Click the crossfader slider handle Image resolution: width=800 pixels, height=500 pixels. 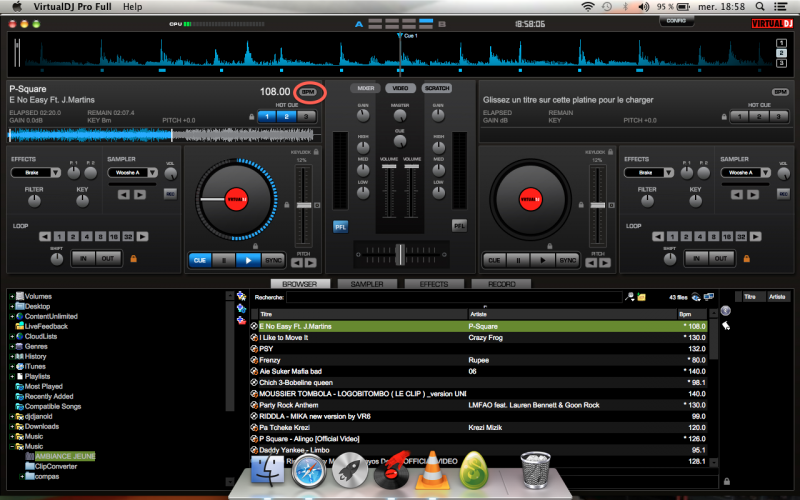tap(399, 252)
